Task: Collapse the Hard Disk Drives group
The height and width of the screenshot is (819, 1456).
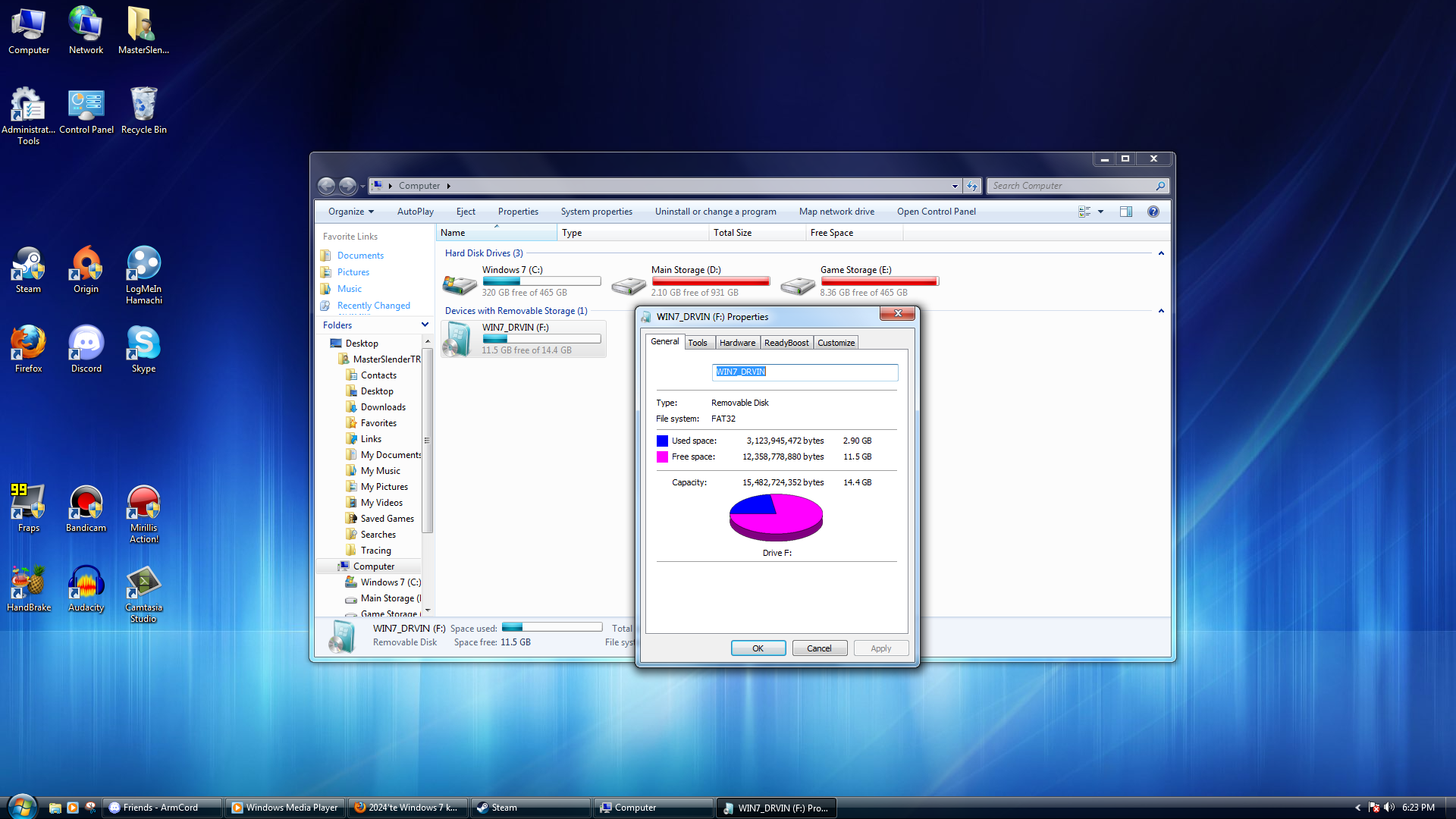Action: 1161,253
